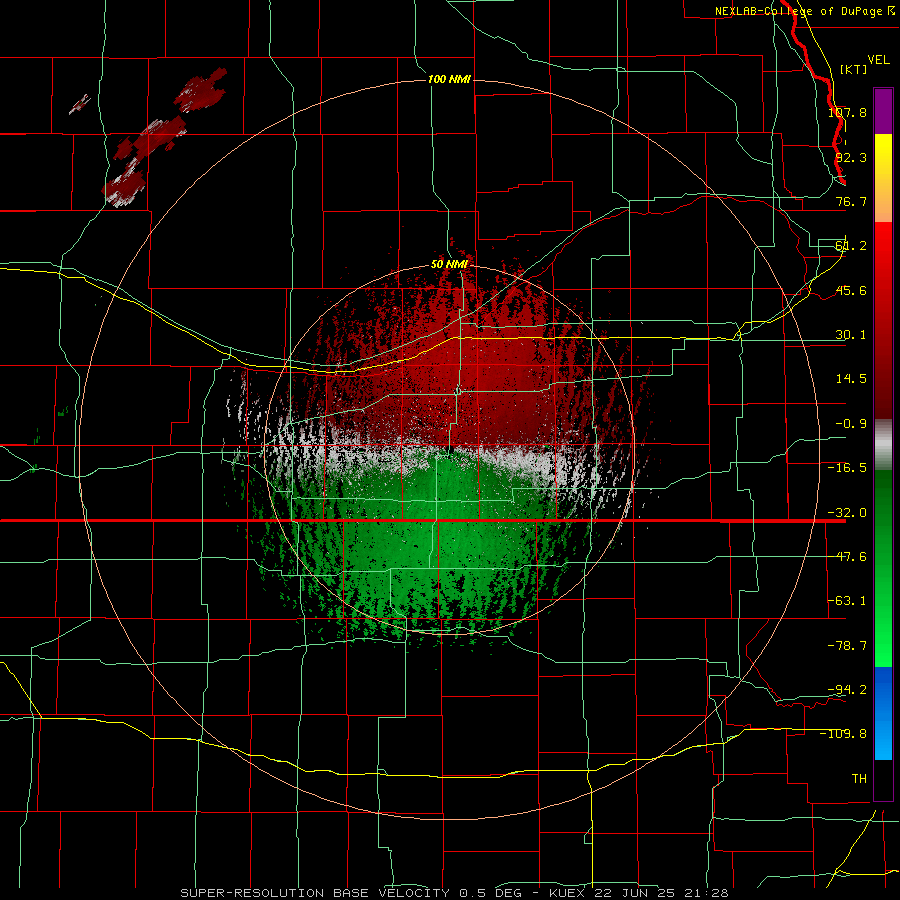This screenshot has width=900, height=900.
Task: Click the Super-Resolution Base Velocity caption
Action: [454, 893]
